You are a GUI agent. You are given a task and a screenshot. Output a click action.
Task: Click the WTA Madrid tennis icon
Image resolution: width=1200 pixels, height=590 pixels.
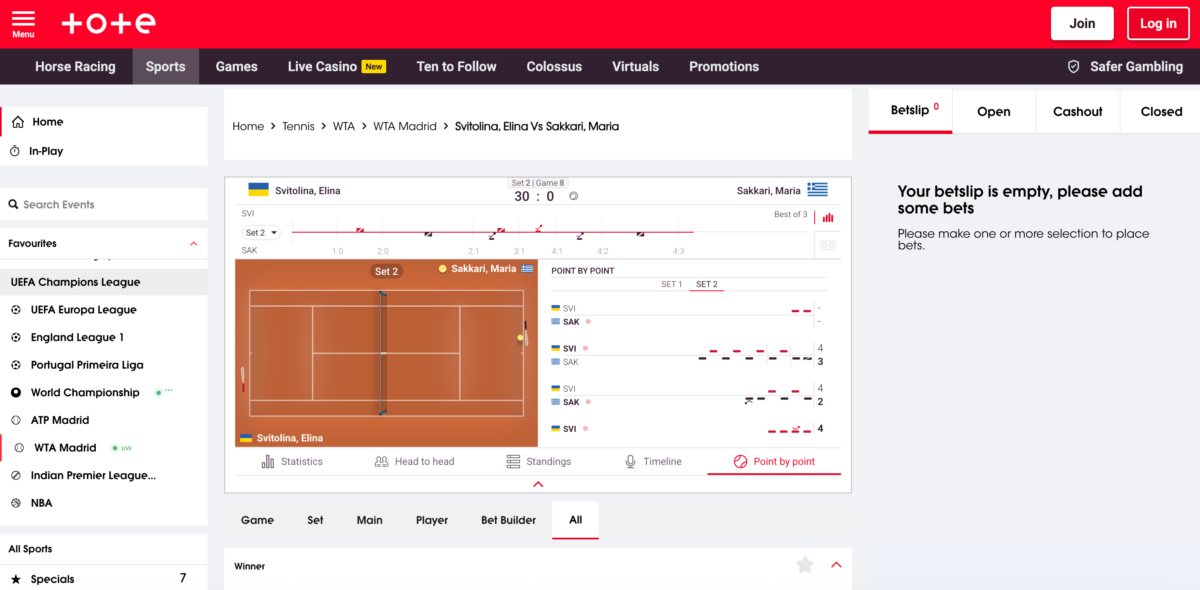[19, 448]
